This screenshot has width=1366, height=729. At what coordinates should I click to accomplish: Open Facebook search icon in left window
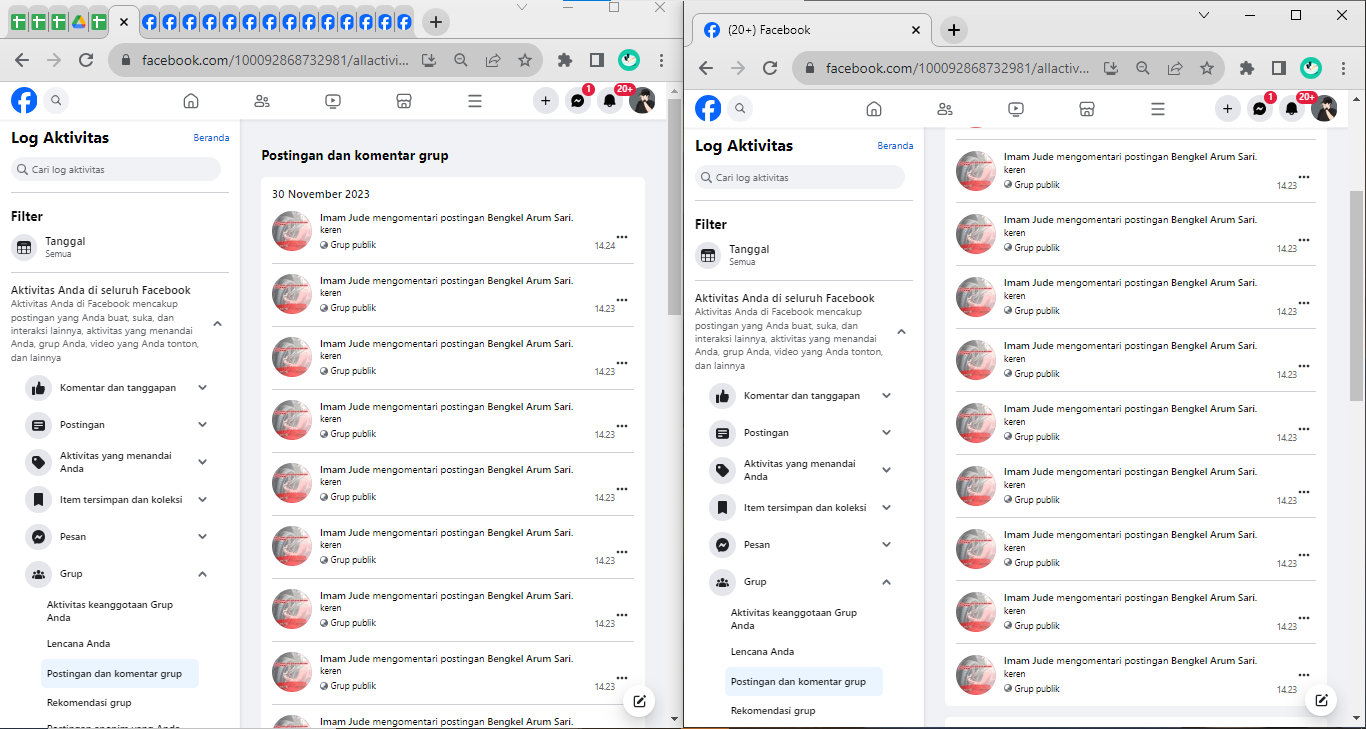click(x=56, y=100)
